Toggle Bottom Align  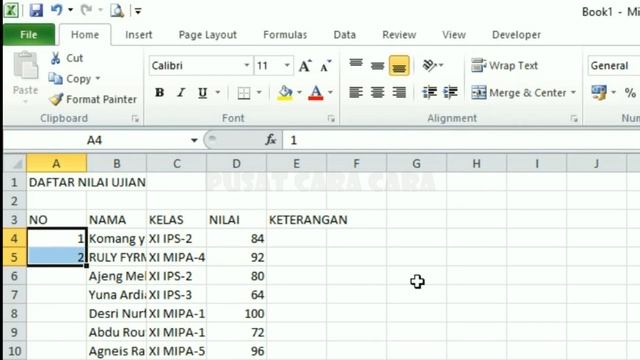click(399, 65)
